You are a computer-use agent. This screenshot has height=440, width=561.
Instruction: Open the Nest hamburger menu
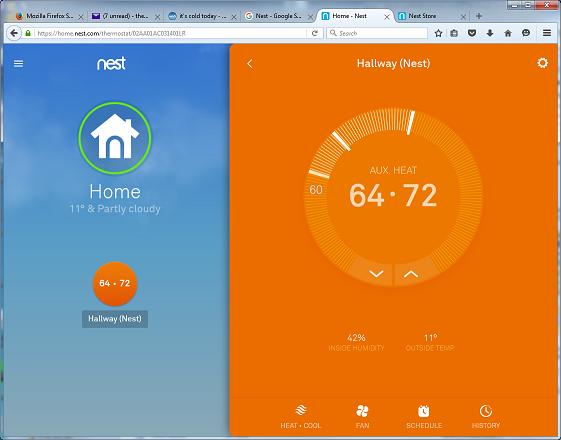point(18,64)
